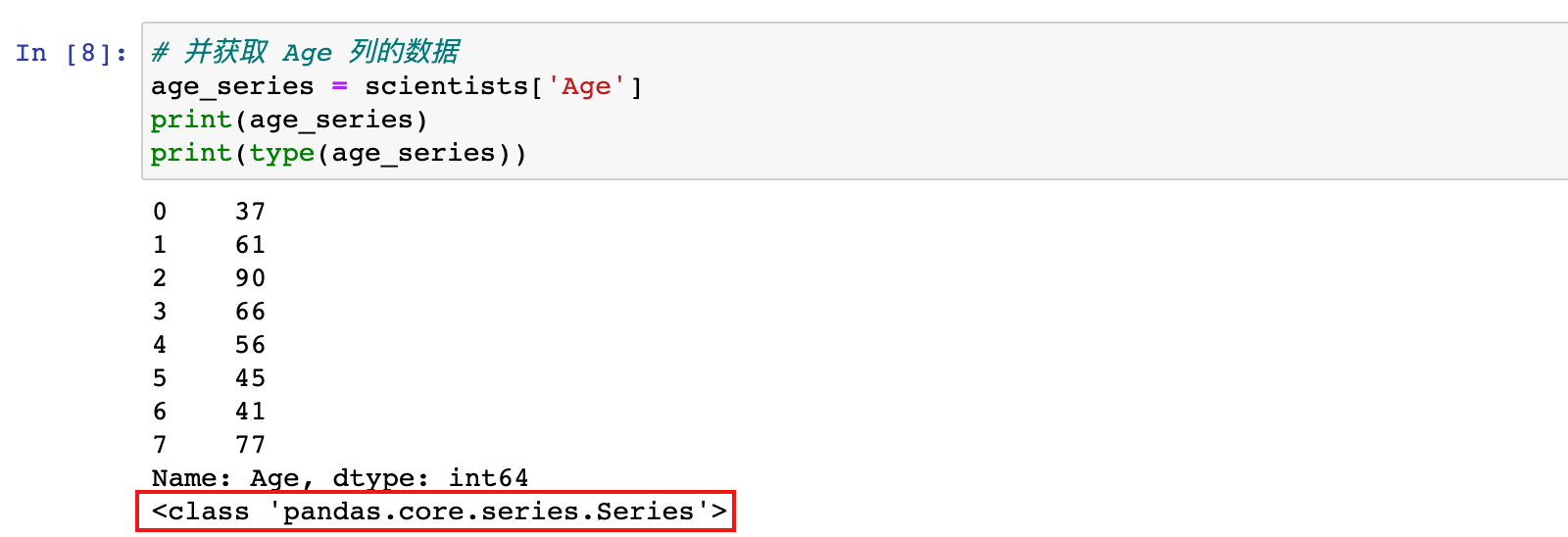Click output row with value 37
Screen dimensions: 1568x537
click(x=209, y=212)
